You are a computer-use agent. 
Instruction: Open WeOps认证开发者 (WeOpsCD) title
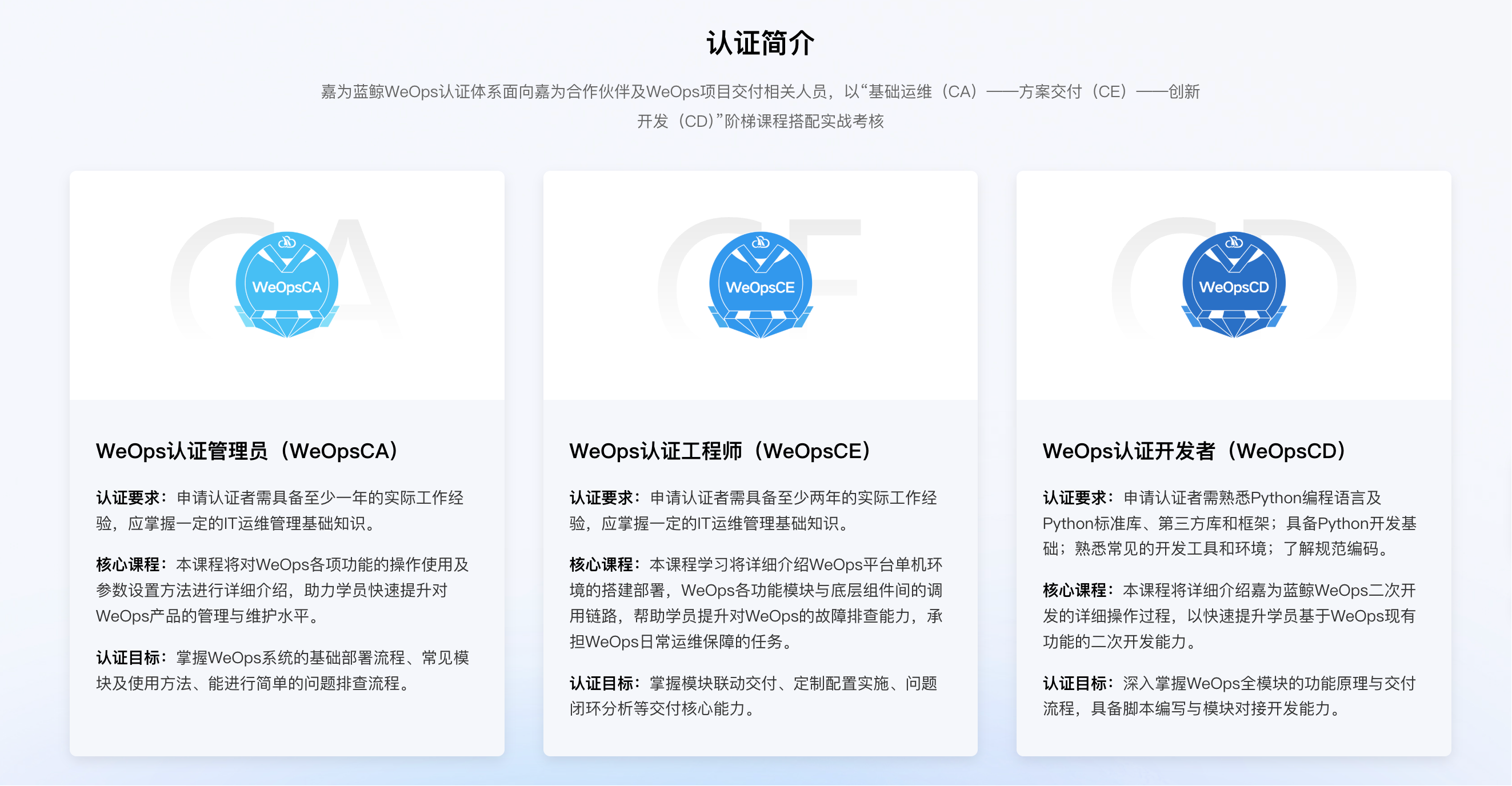[x=1195, y=451]
